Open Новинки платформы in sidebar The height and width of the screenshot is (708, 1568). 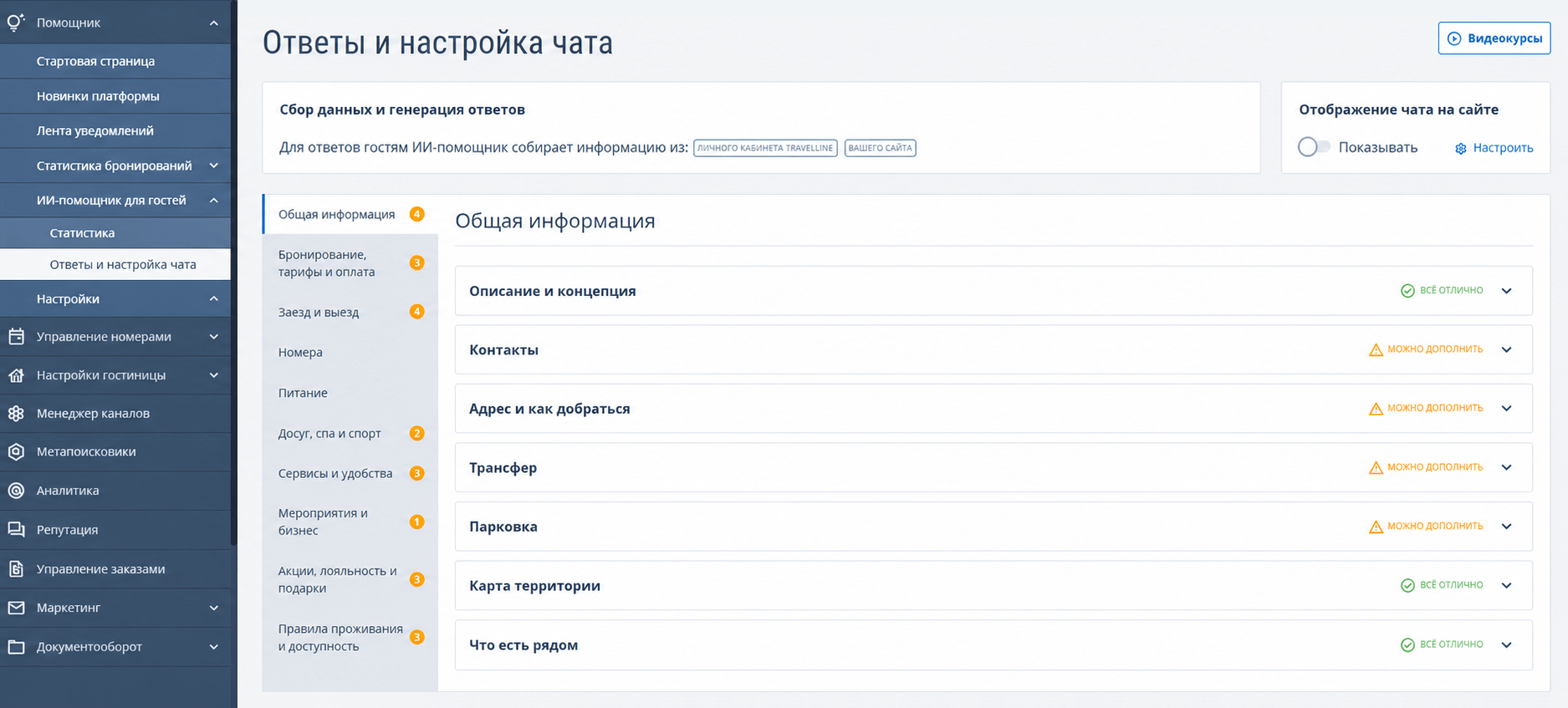click(x=115, y=96)
